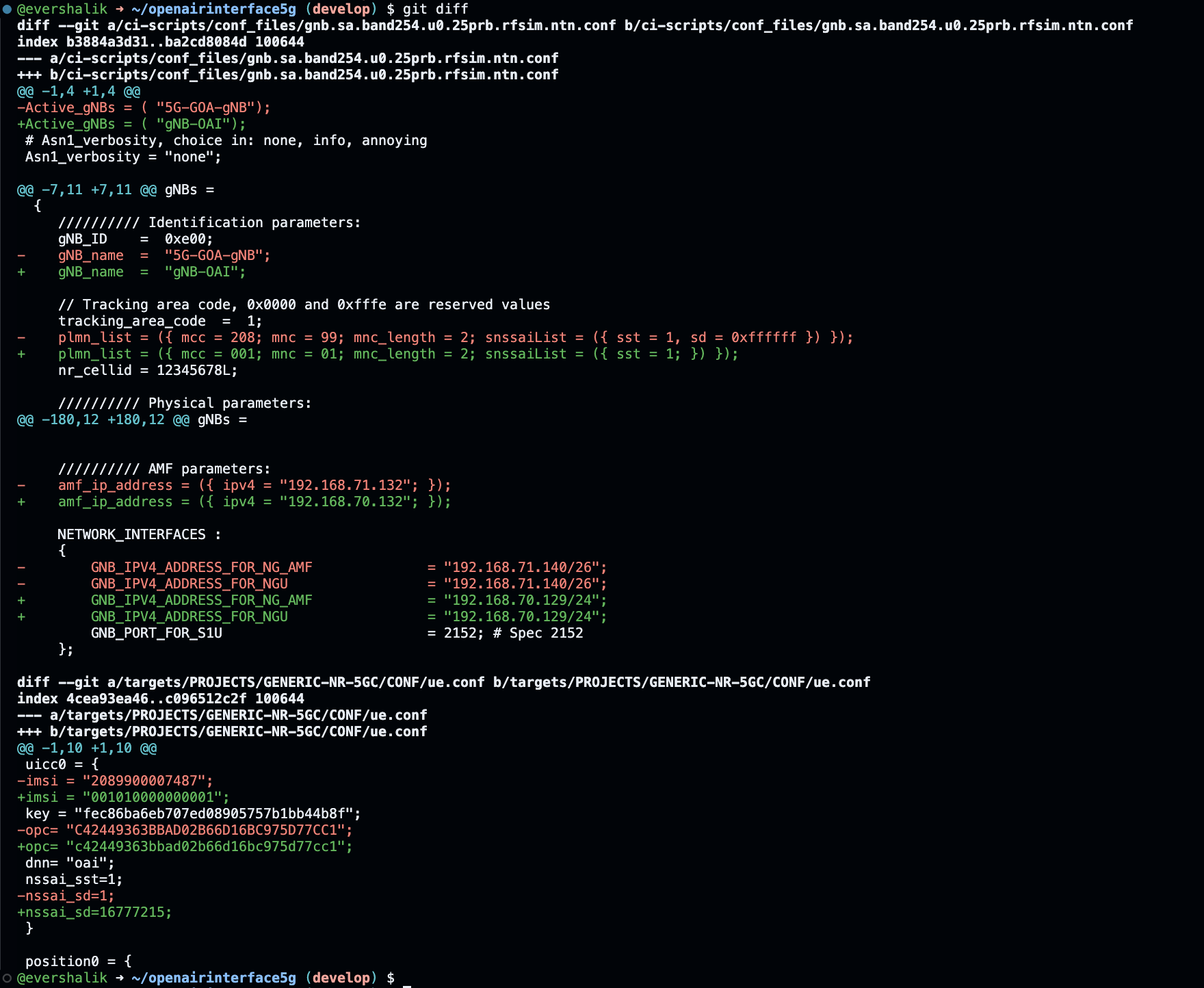
Task: Click the Asn1_verbosity = "none" line
Action: point(123,157)
